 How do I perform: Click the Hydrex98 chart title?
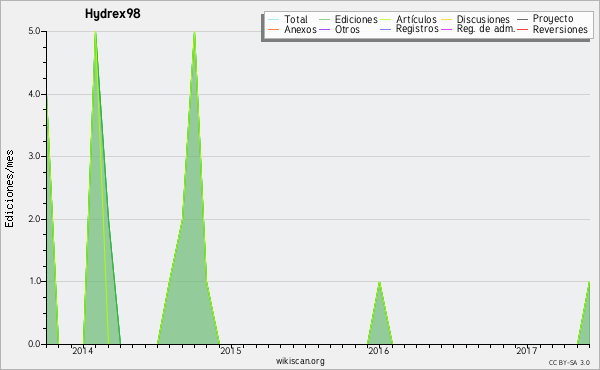(x=112, y=14)
